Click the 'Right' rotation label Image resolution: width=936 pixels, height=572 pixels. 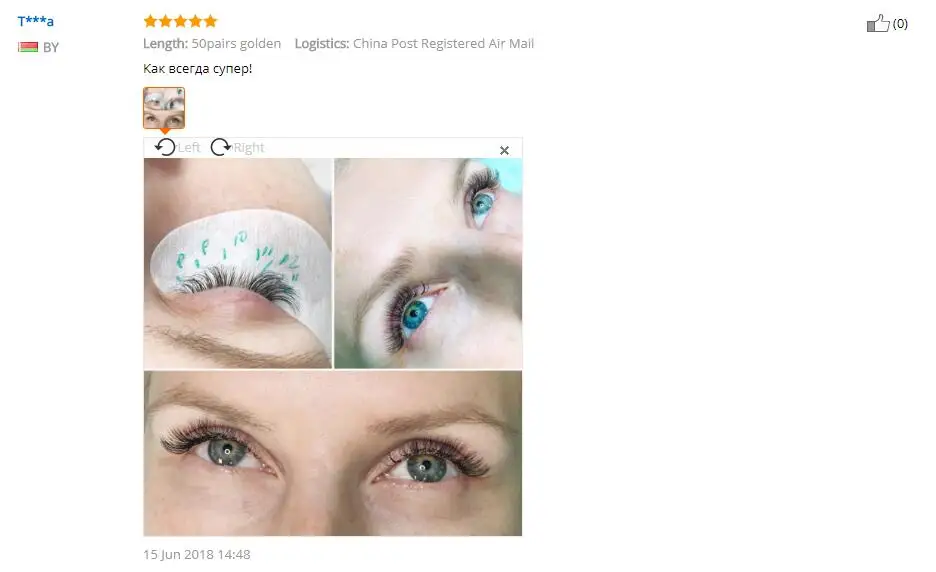pos(249,147)
